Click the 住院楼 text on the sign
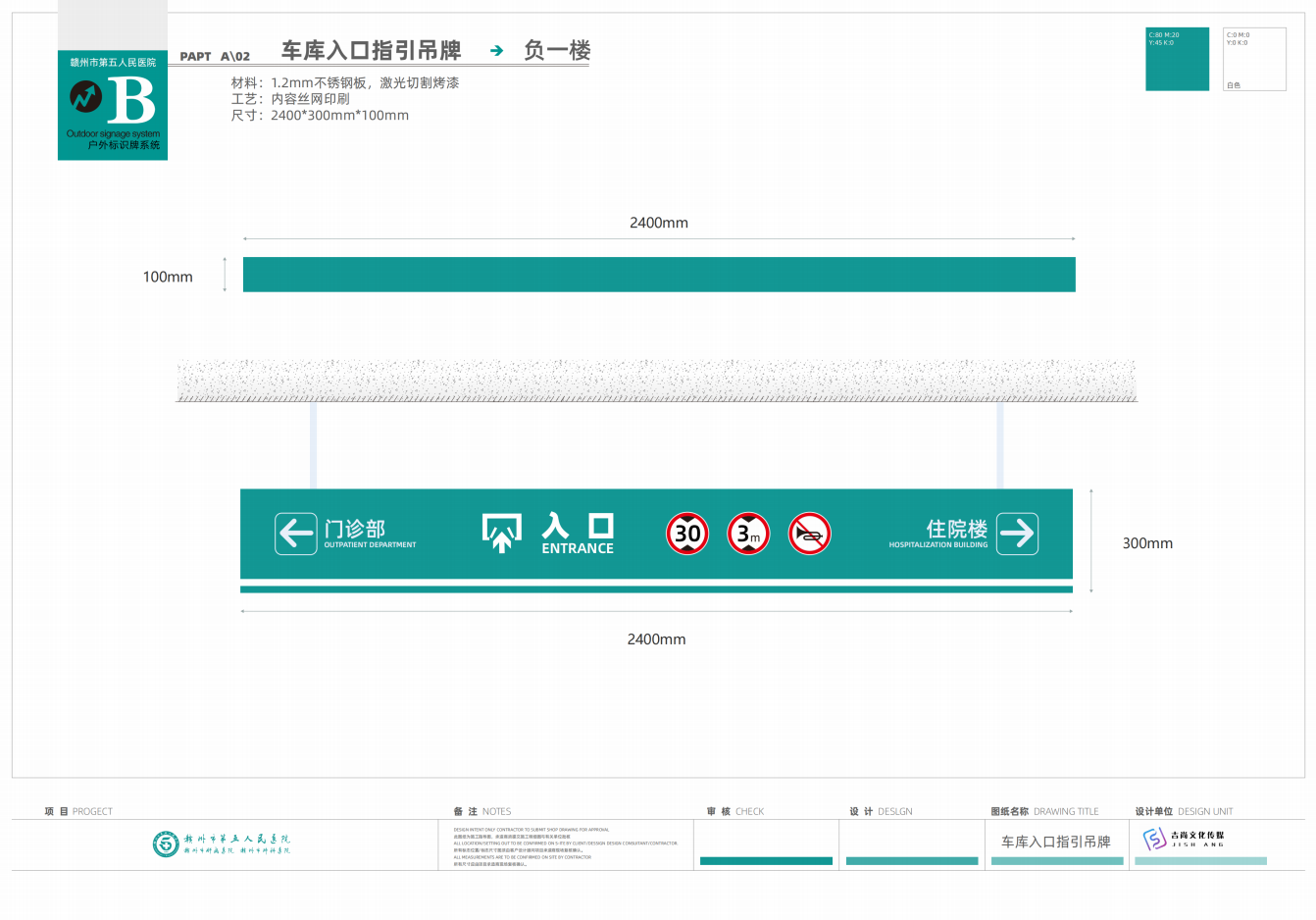 click(957, 529)
